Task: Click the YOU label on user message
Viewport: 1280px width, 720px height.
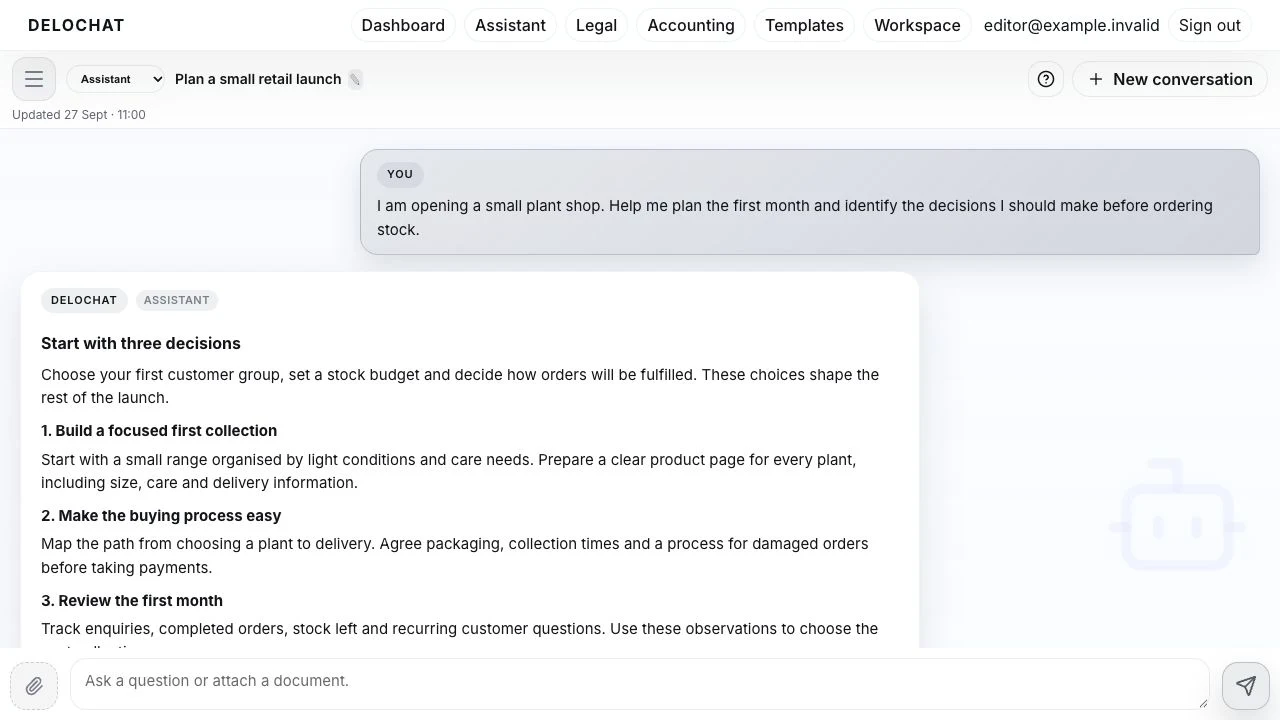Action: coord(400,174)
